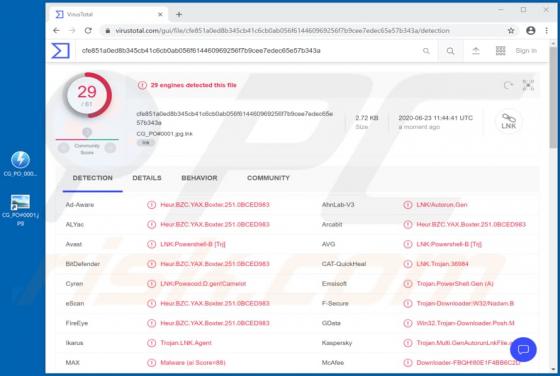This screenshot has width=560, height=376.
Task: Click the search magnifier in the toolbar
Action: (x=450, y=51)
